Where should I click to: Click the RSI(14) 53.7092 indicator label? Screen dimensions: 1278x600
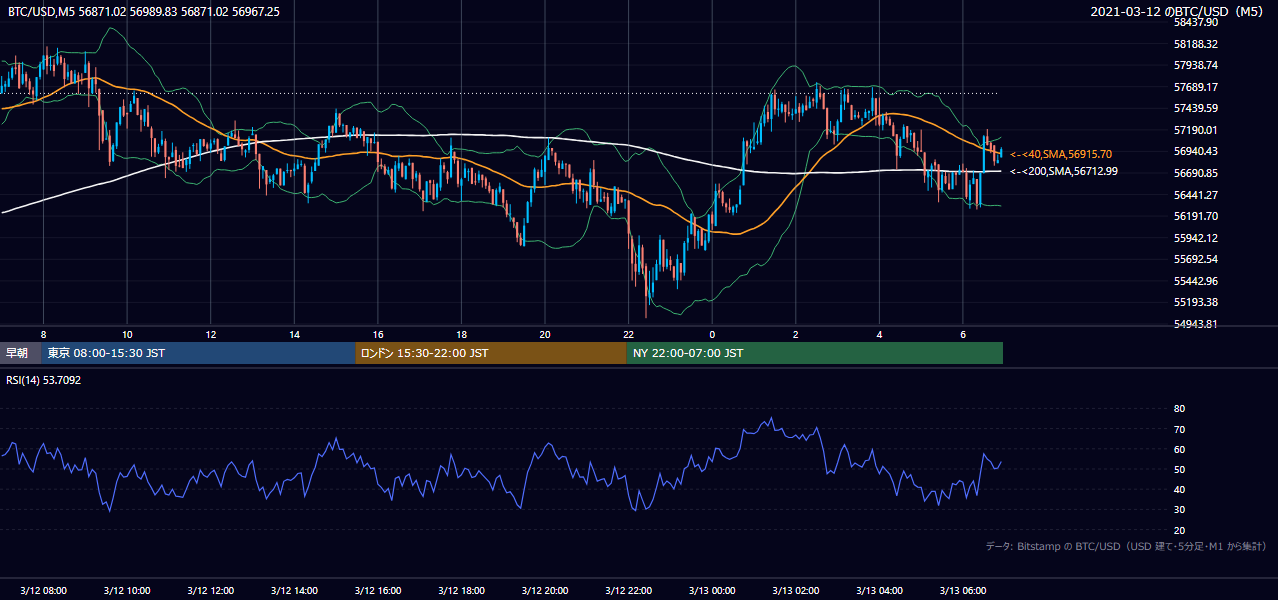point(44,380)
